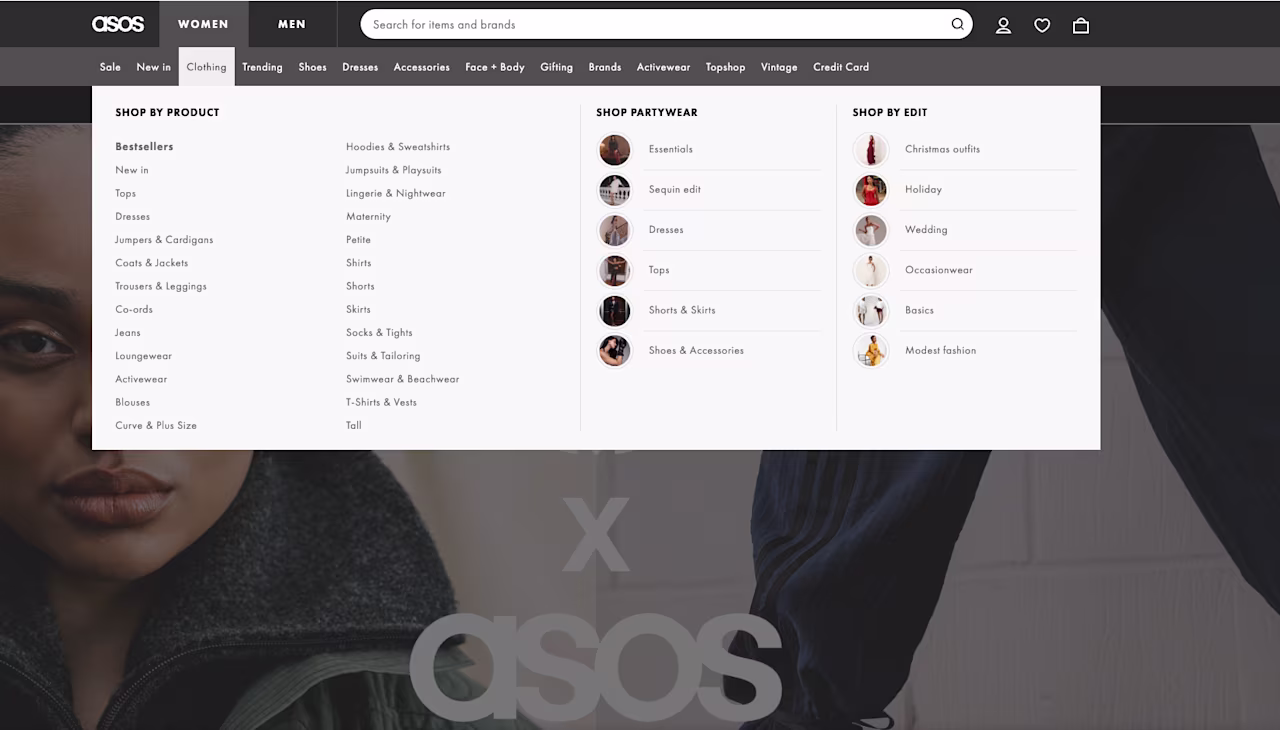Open Saved Items heart icon

pos(1042,25)
